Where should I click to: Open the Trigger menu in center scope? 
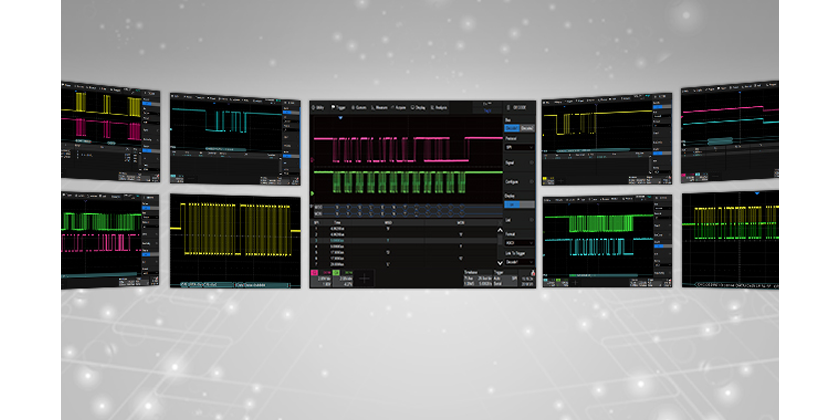[x=341, y=106]
